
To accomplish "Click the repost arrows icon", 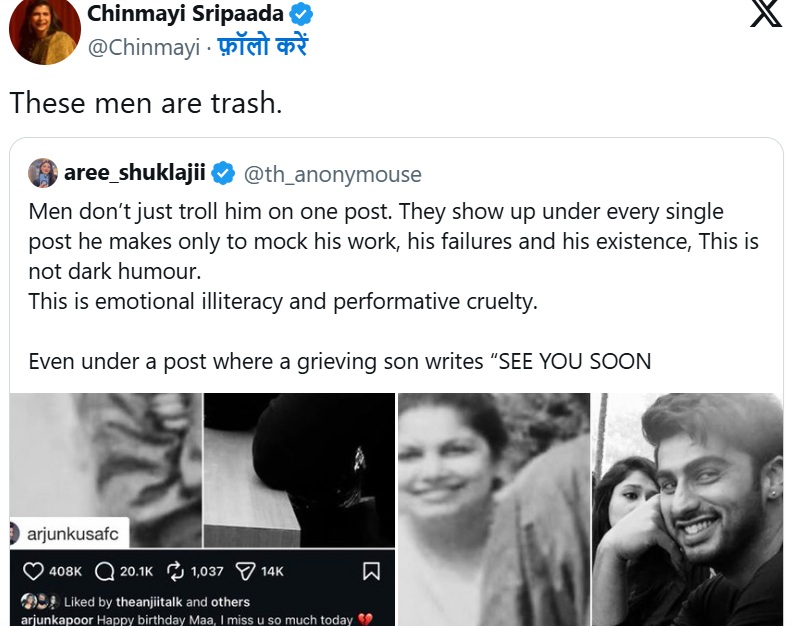I will click(177, 571).
